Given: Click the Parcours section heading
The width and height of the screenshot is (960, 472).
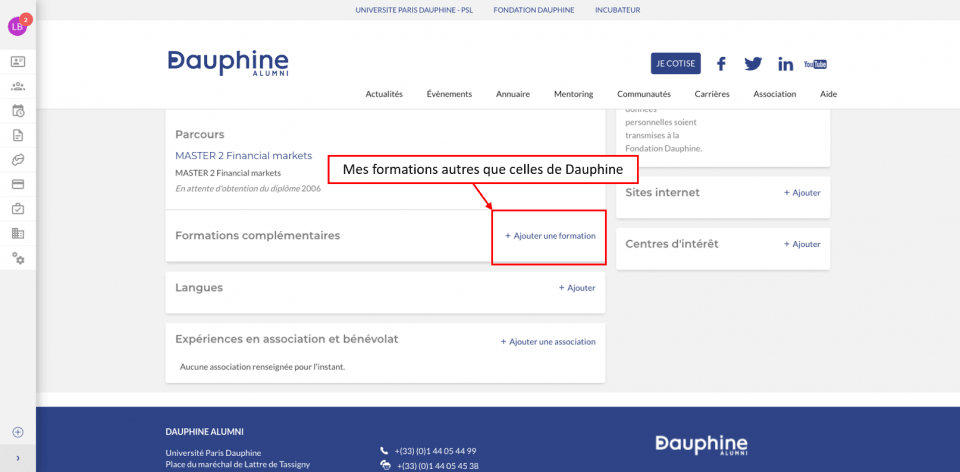Looking at the screenshot, I should coord(200,134).
